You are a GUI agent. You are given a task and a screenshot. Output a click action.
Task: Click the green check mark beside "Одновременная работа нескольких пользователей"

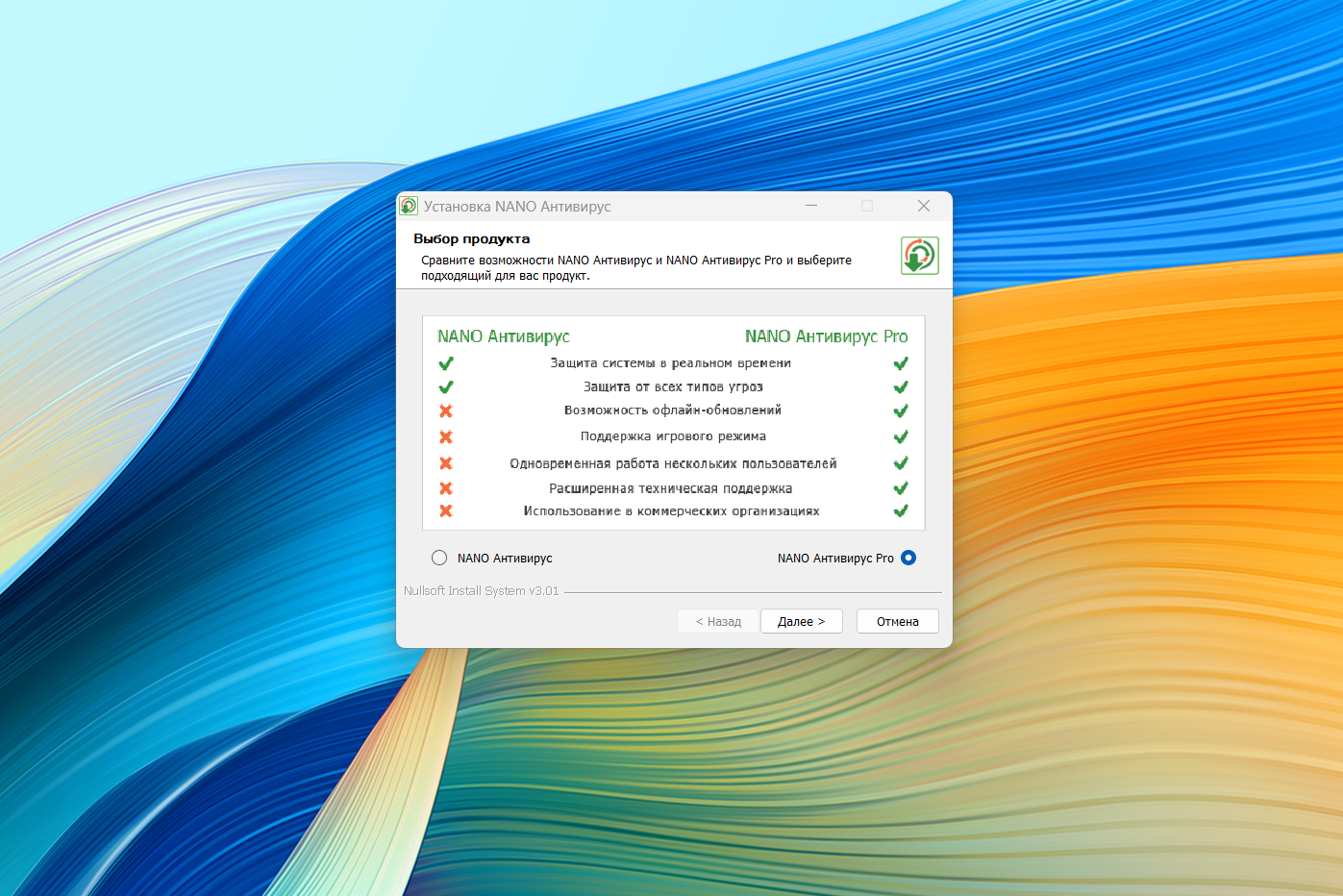pos(901,463)
